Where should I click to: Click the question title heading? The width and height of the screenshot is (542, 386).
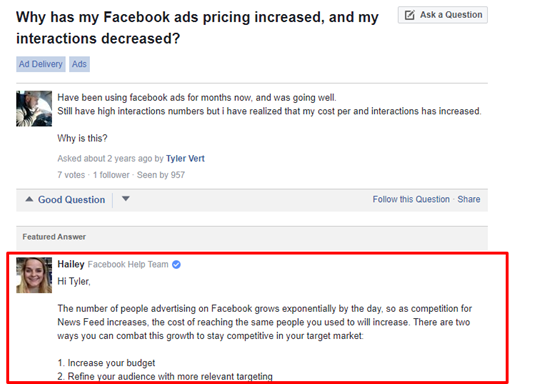[x=197, y=28]
